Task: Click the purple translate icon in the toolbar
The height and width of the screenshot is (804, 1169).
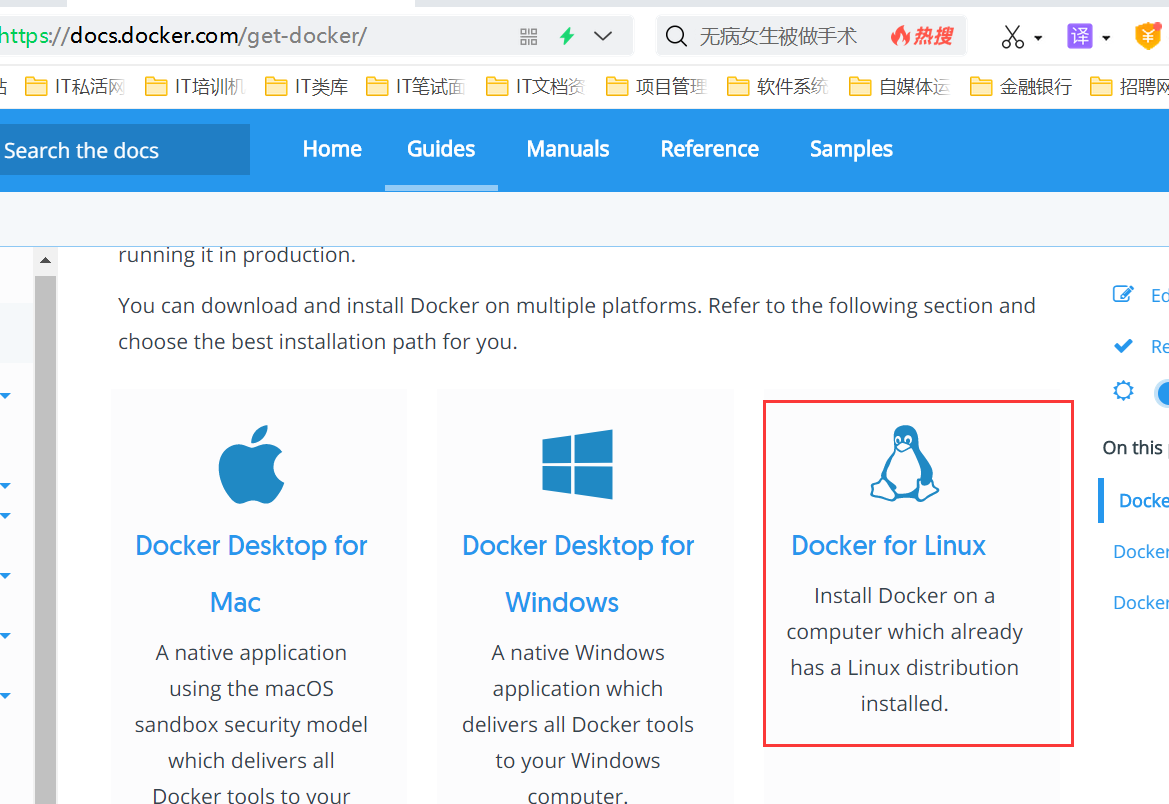Action: click(1079, 36)
